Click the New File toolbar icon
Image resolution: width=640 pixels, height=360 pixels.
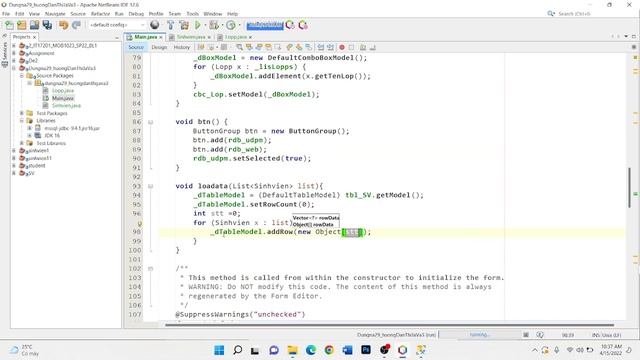click(9, 25)
